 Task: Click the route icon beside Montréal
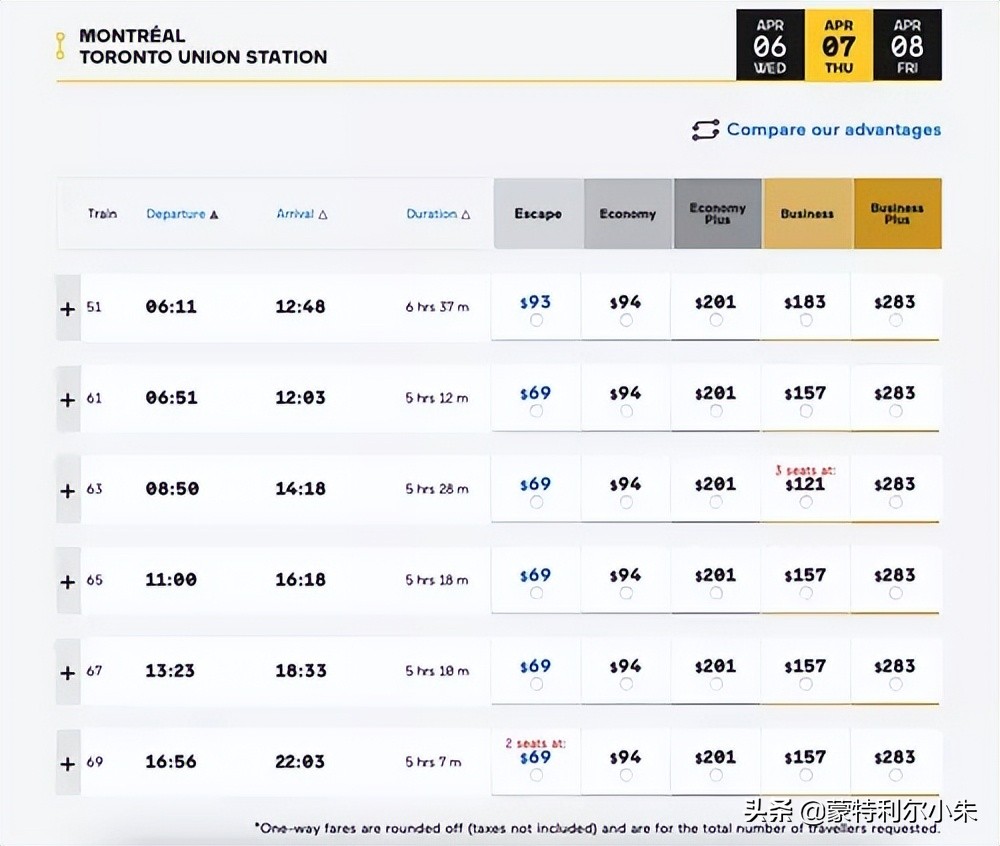click(x=61, y=46)
